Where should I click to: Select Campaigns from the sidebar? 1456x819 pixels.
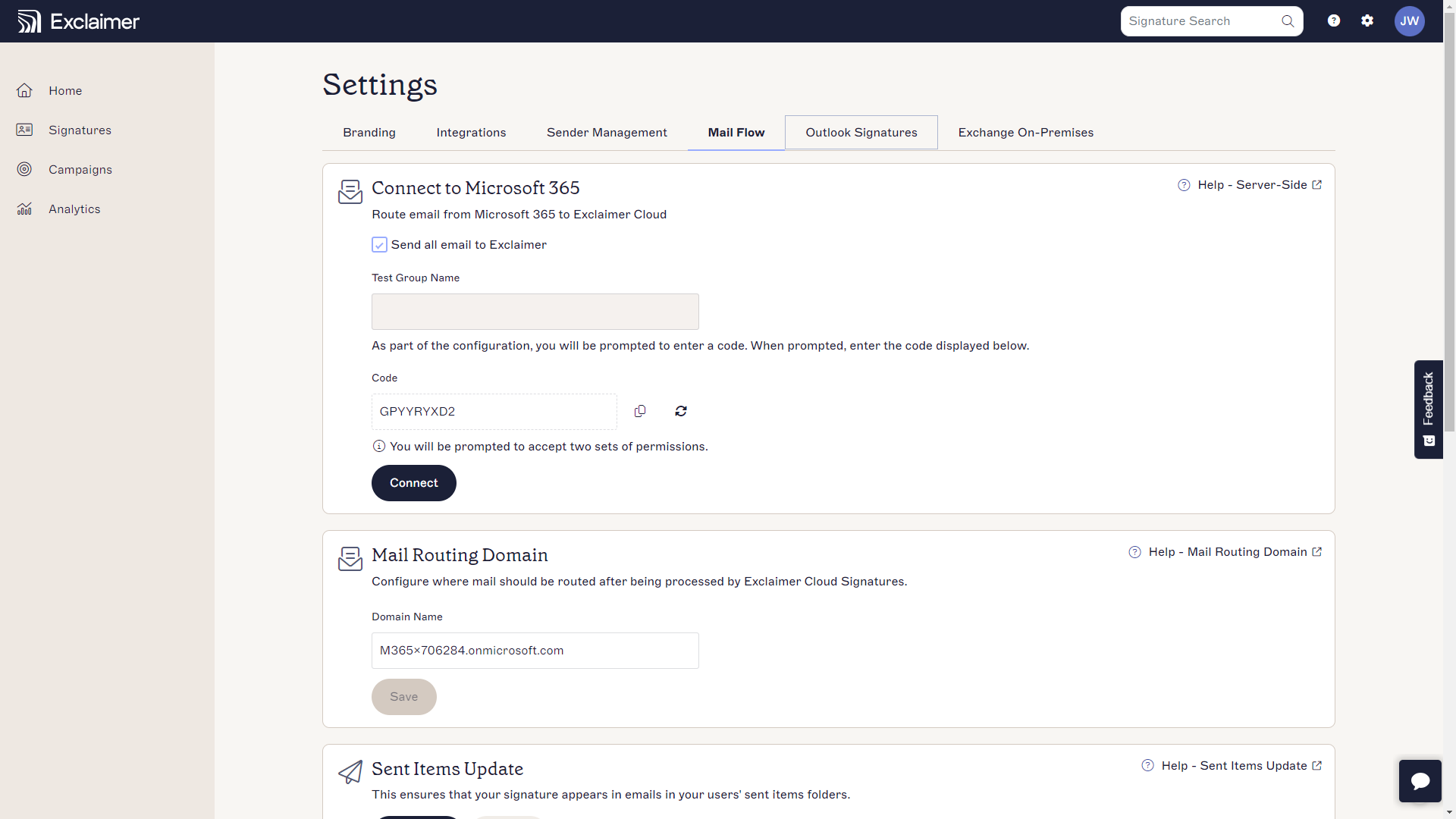tap(80, 169)
